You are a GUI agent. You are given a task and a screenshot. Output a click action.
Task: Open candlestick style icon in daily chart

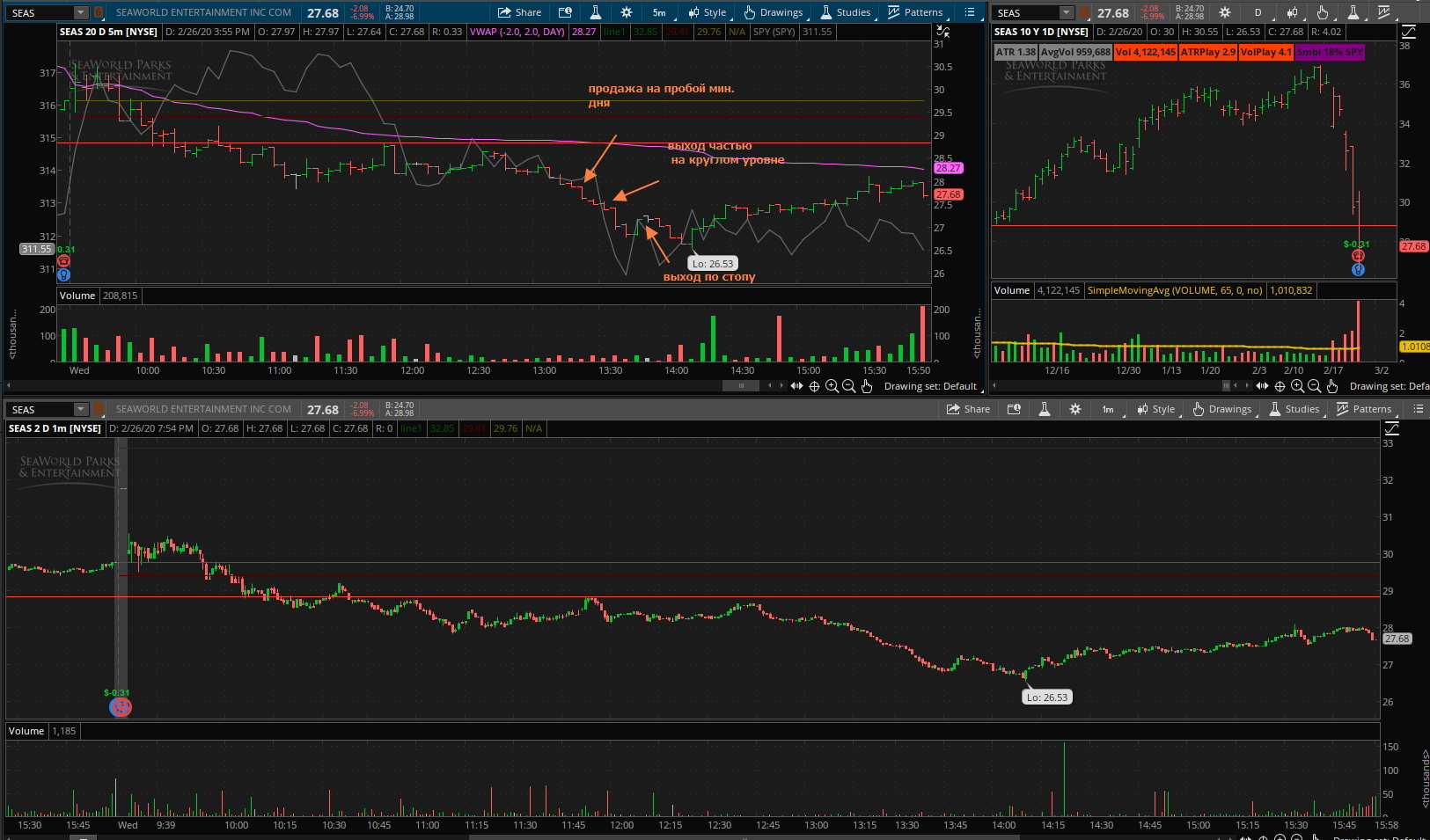(x=1291, y=12)
